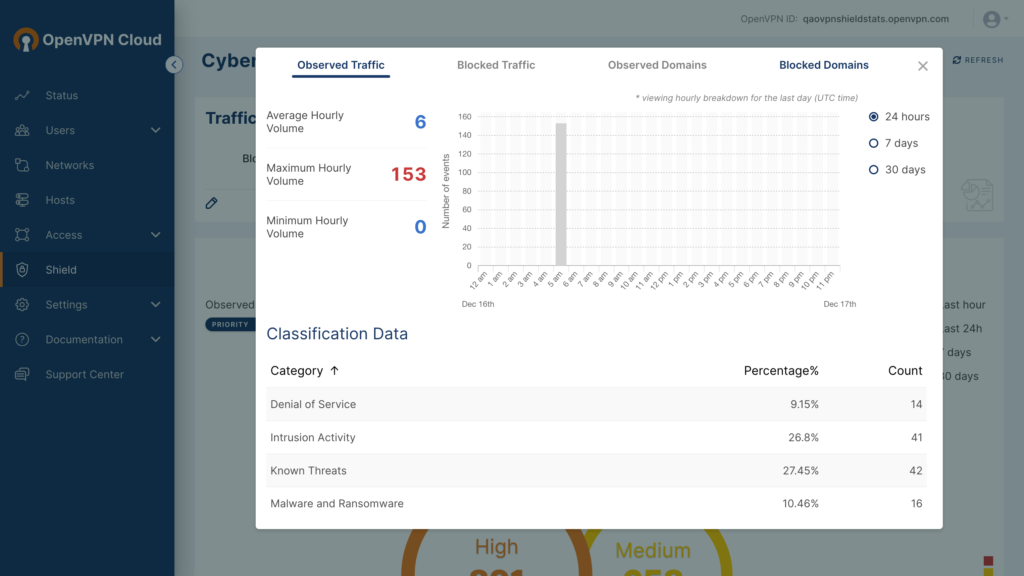
Task: Click the 9.15% percentage cell
Action: click(x=804, y=404)
